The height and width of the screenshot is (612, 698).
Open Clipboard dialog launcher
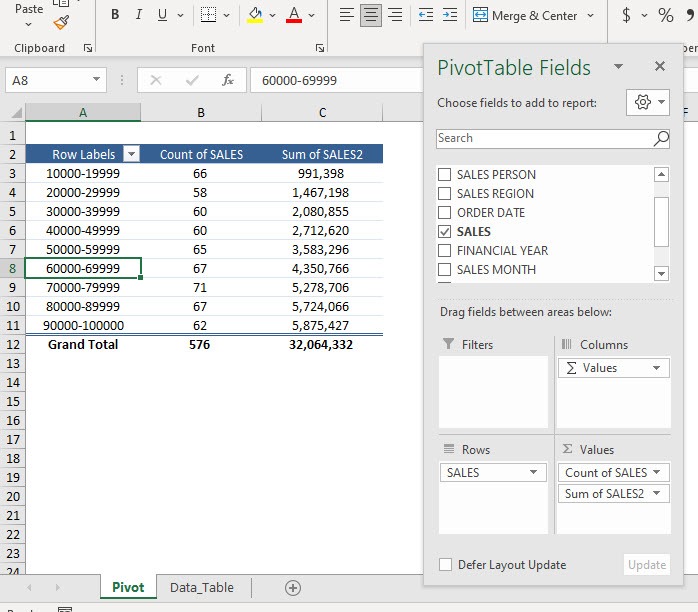coord(88,48)
